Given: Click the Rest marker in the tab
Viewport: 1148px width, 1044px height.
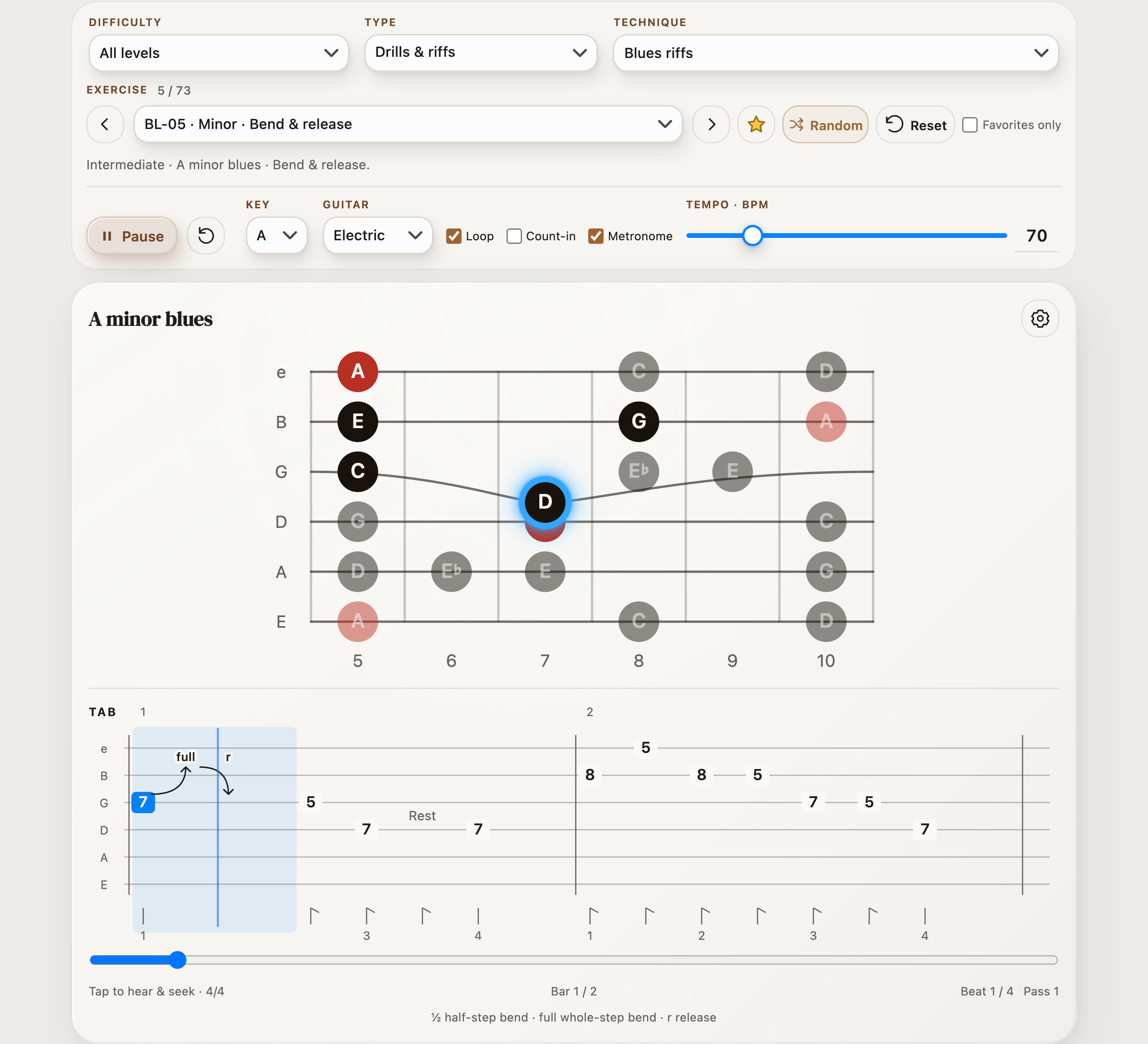Looking at the screenshot, I should pos(422,816).
